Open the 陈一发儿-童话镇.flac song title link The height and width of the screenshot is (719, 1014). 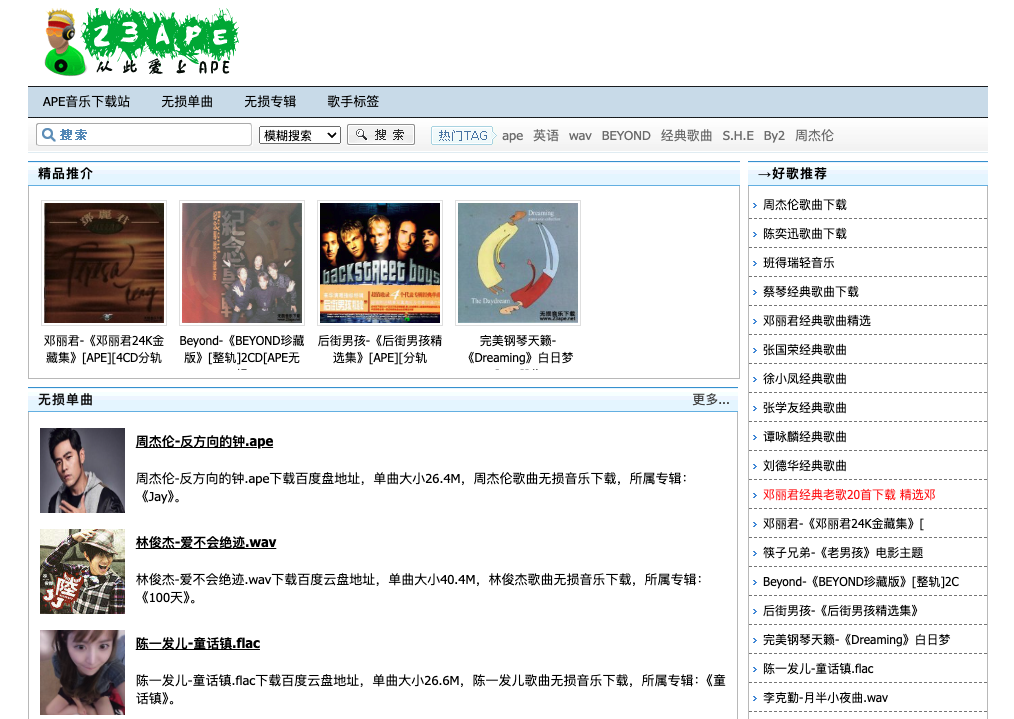[x=198, y=643]
